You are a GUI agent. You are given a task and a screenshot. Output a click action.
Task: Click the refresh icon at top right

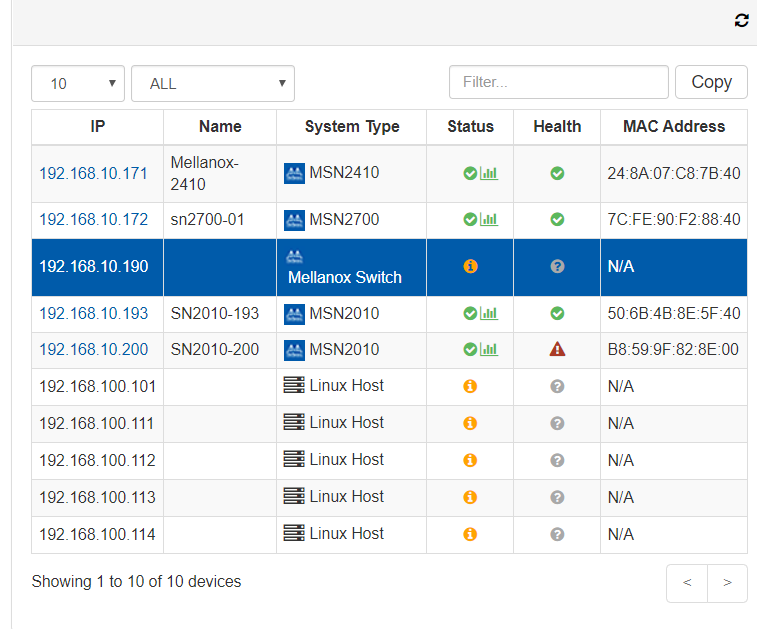(x=741, y=20)
